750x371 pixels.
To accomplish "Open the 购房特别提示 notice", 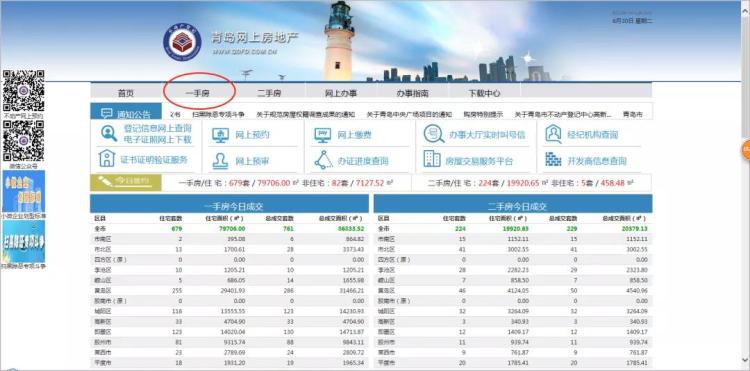I will tap(483, 115).
